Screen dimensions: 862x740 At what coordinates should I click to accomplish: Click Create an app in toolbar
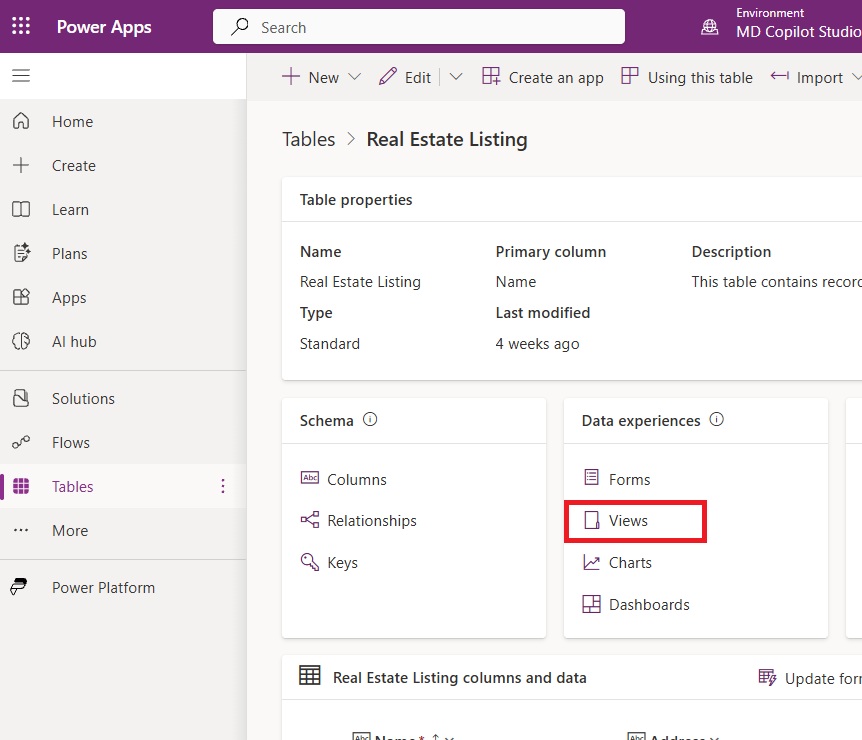coord(543,78)
